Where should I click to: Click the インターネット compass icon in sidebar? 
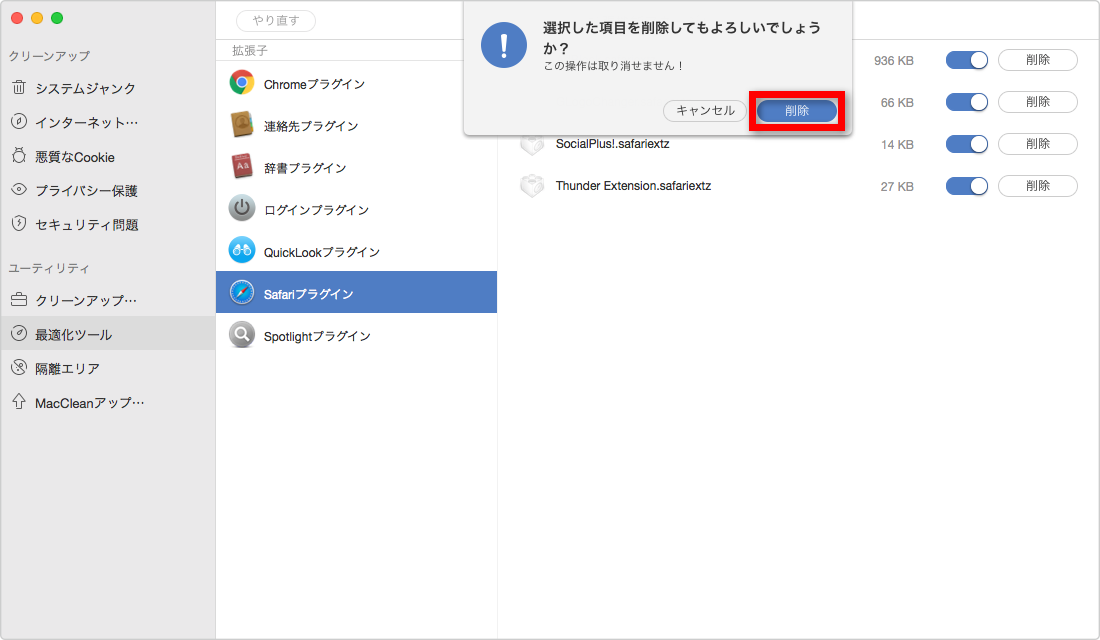(x=19, y=121)
